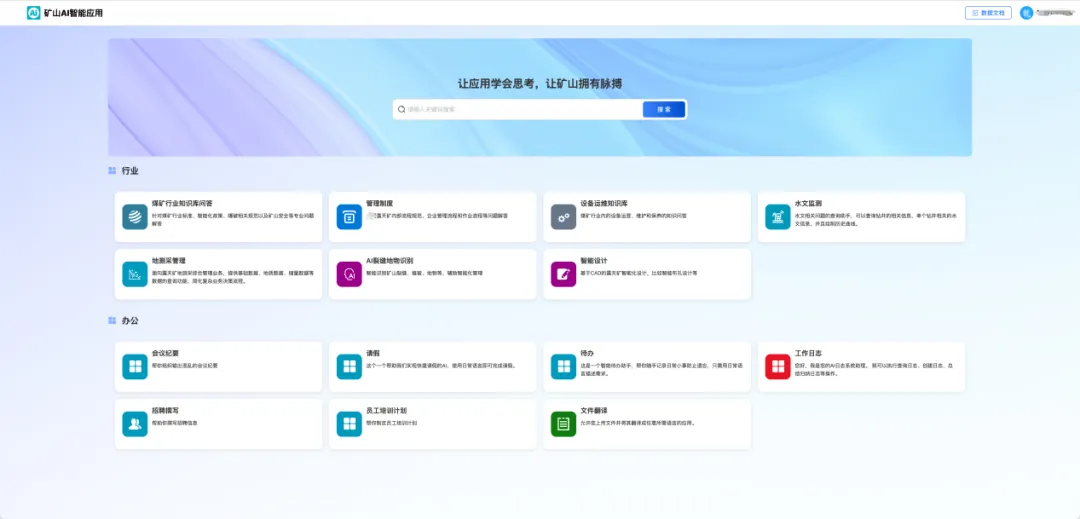Open the 煤矿行业知识库问答 globe icon
The image size is (1080, 519).
[135, 217]
